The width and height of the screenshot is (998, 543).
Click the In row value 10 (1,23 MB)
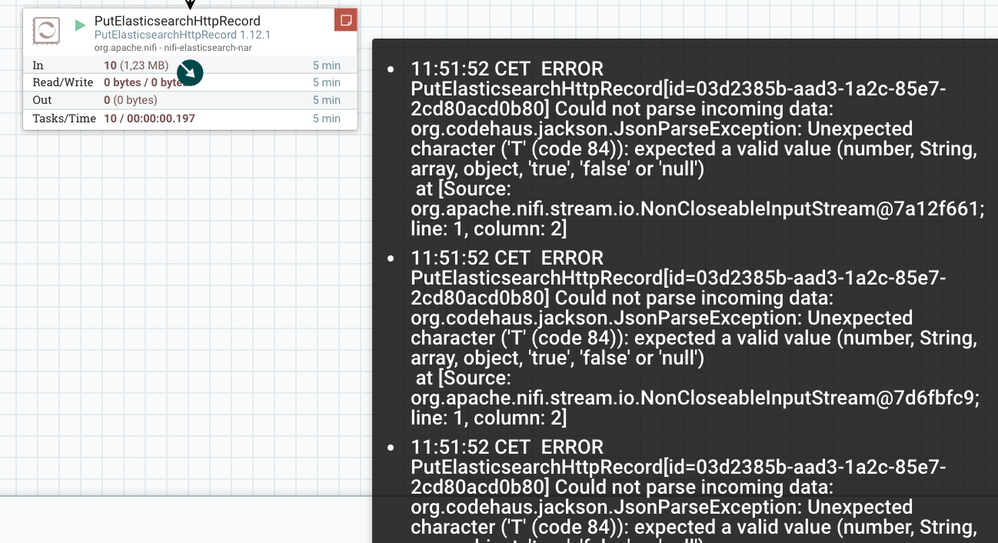pyautogui.click(x=136, y=66)
